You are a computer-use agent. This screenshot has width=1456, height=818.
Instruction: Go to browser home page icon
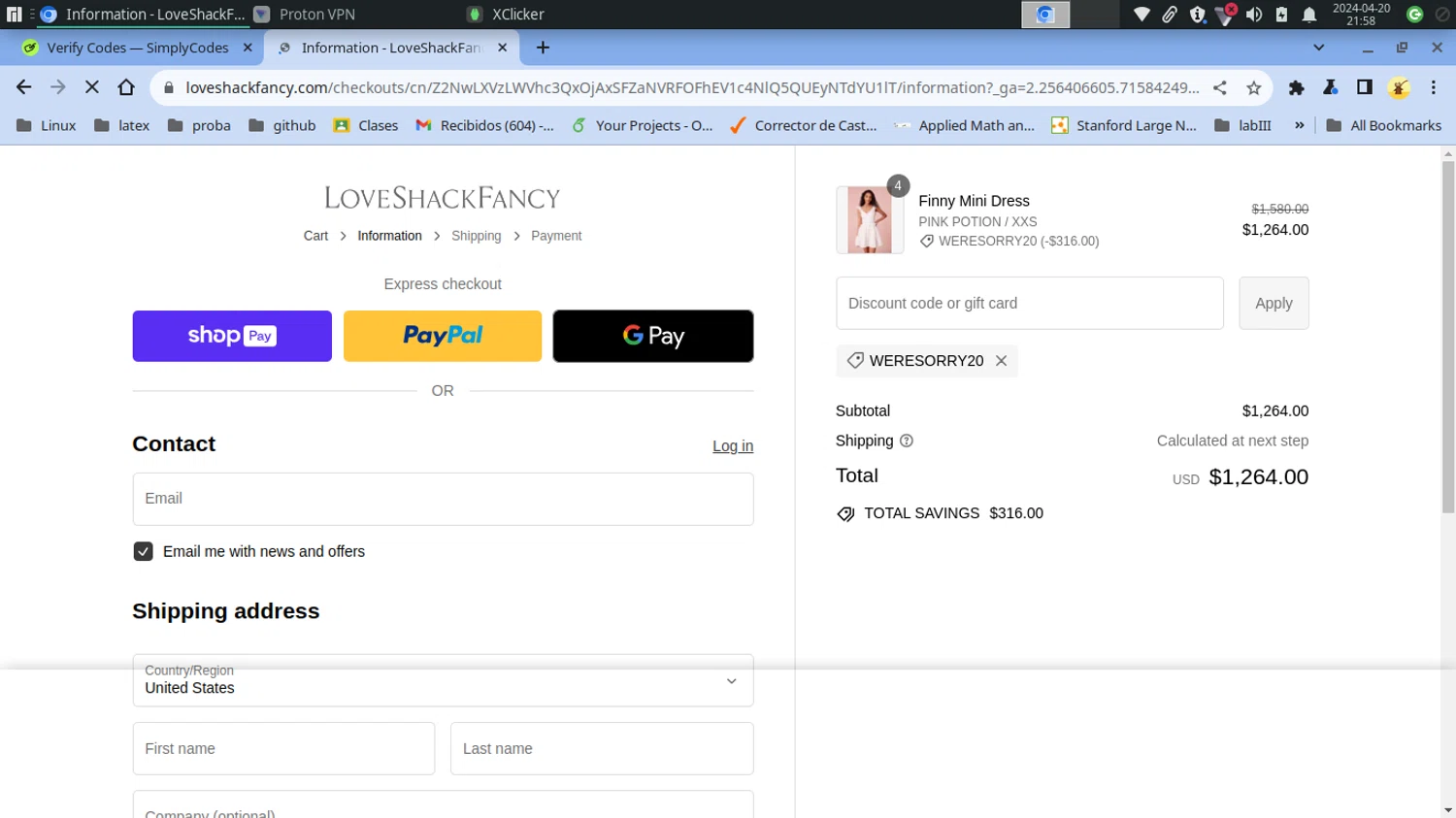point(126,87)
